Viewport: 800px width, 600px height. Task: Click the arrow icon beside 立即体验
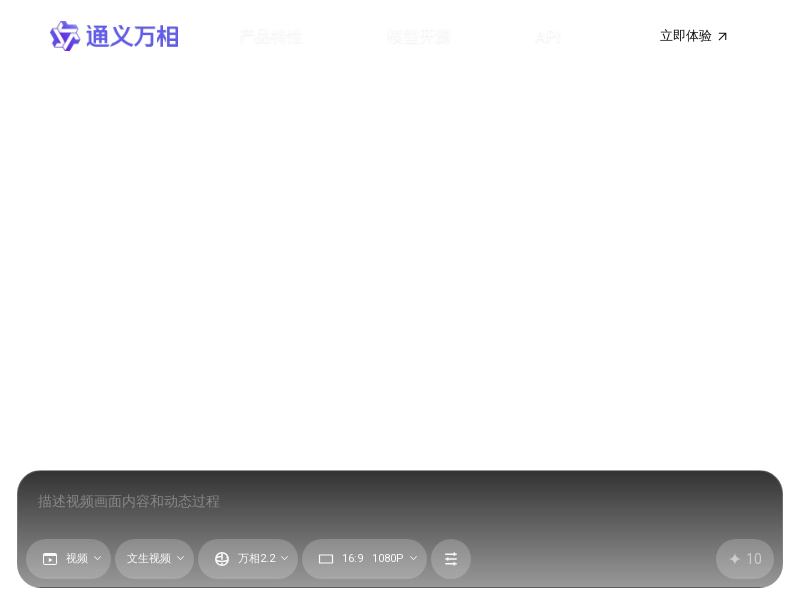(723, 37)
